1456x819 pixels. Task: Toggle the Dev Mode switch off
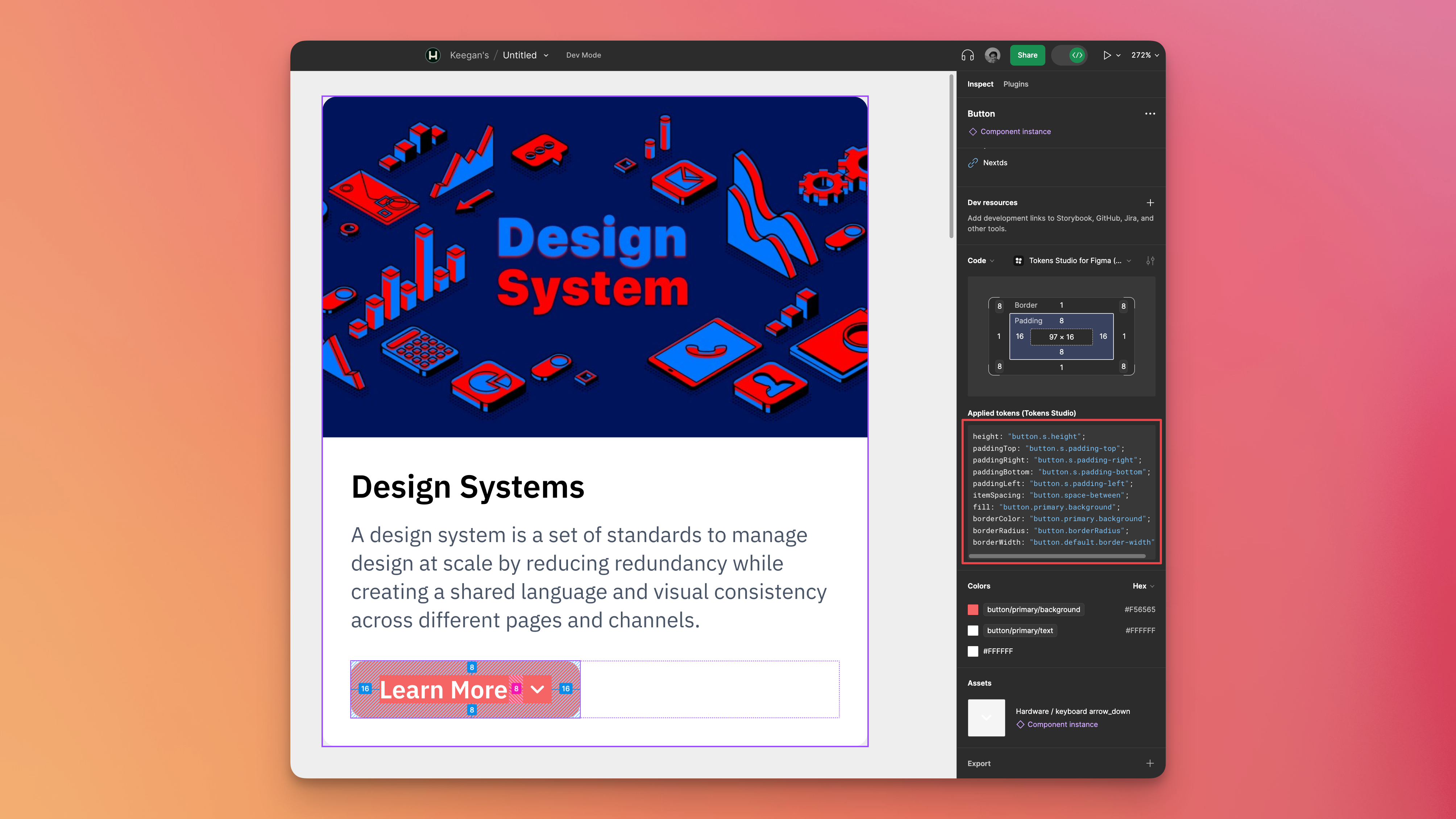[1069, 55]
